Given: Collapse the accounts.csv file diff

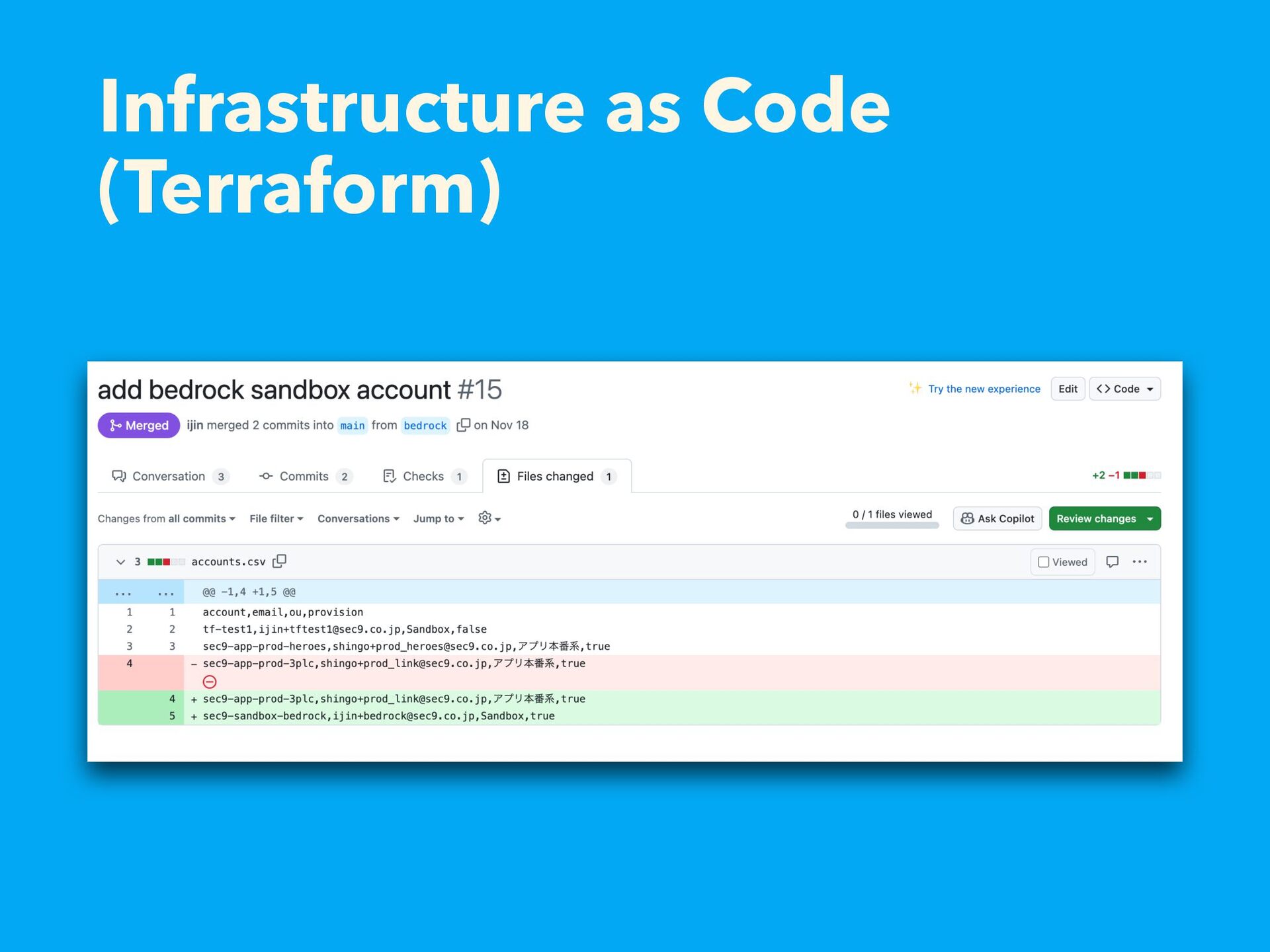Looking at the screenshot, I should click(120, 562).
